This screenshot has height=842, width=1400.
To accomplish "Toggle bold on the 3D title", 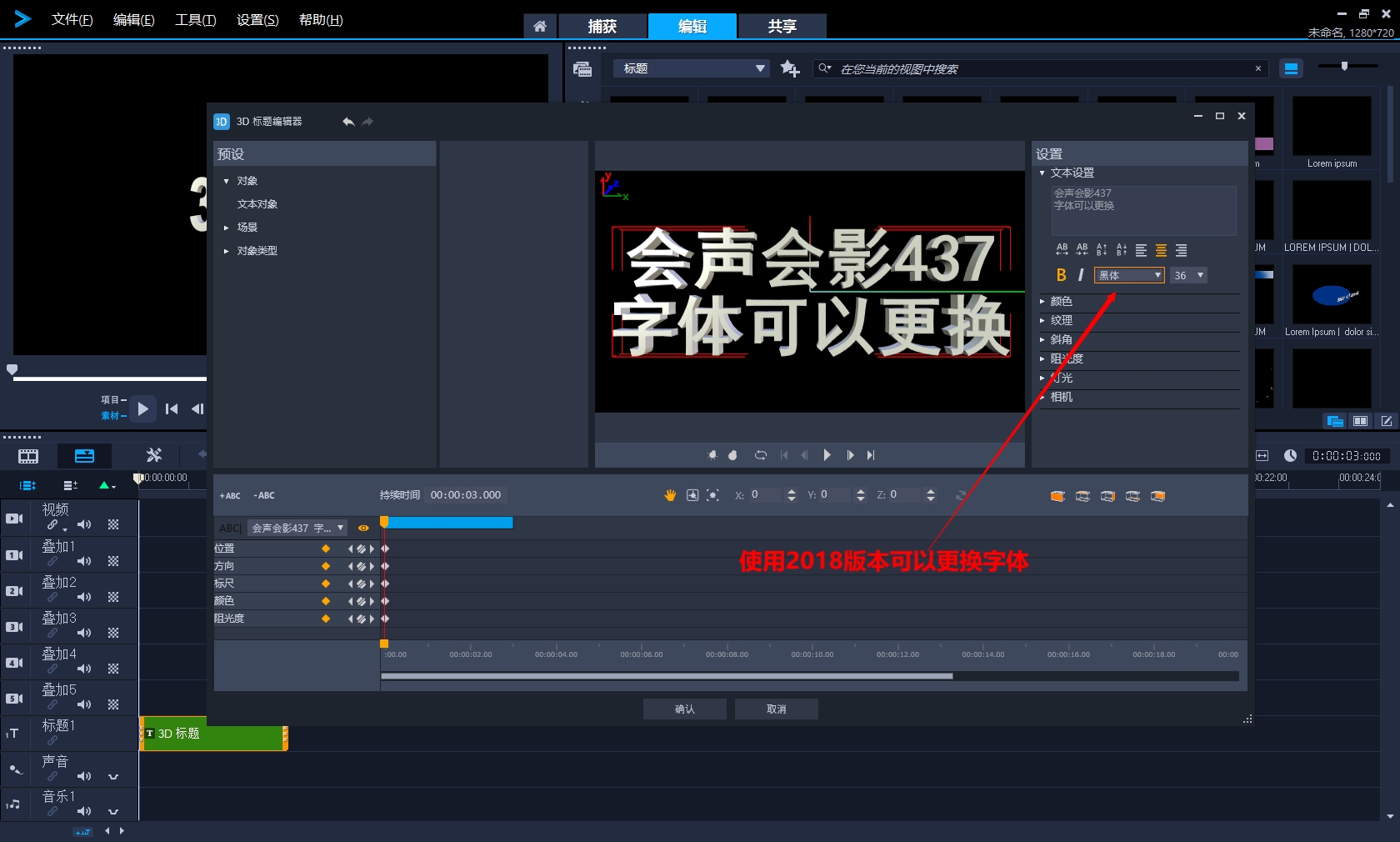I will pyautogui.click(x=1061, y=275).
